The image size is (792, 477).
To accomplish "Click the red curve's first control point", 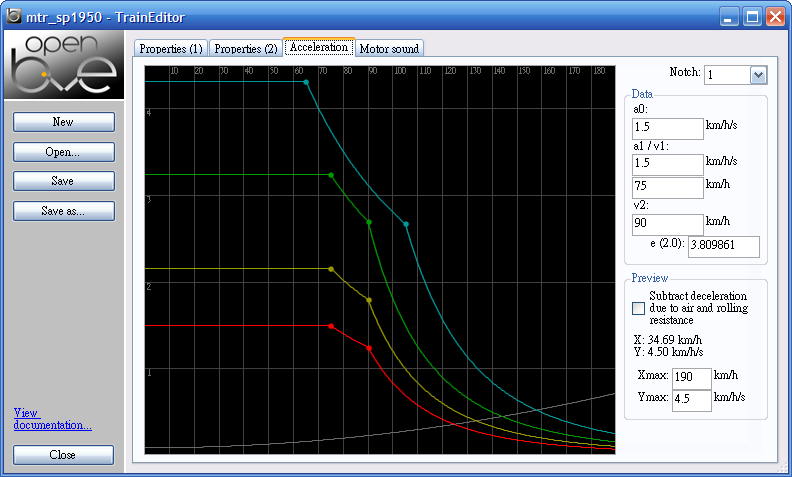I will click(x=331, y=326).
